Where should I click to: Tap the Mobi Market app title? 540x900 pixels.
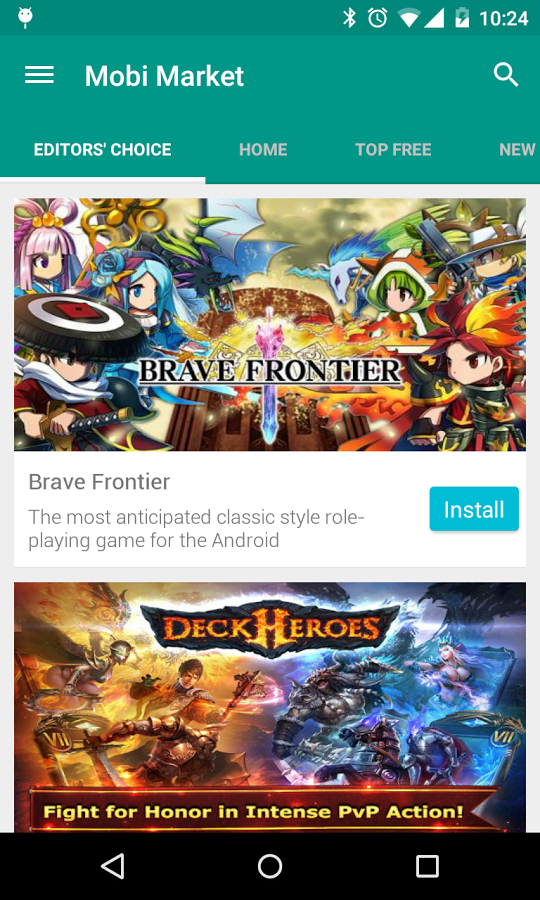(x=165, y=76)
